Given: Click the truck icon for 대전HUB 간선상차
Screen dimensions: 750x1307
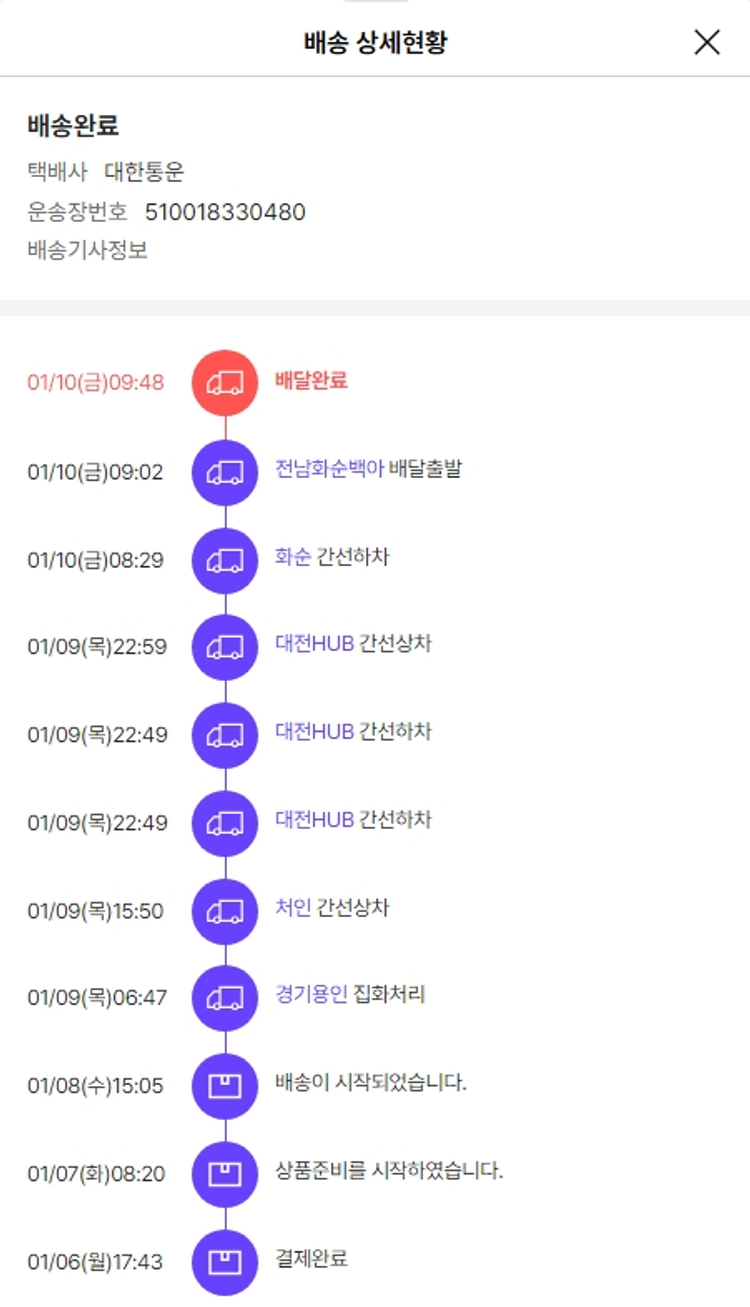Looking at the screenshot, I should (x=225, y=647).
